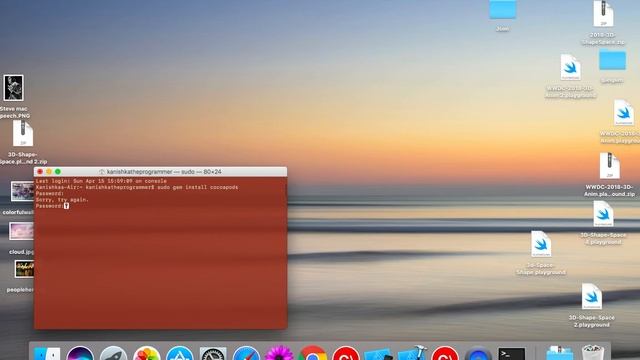Open Launchpad rocket icon in Dock
The height and width of the screenshot is (360, 640).
pos(113,353)
